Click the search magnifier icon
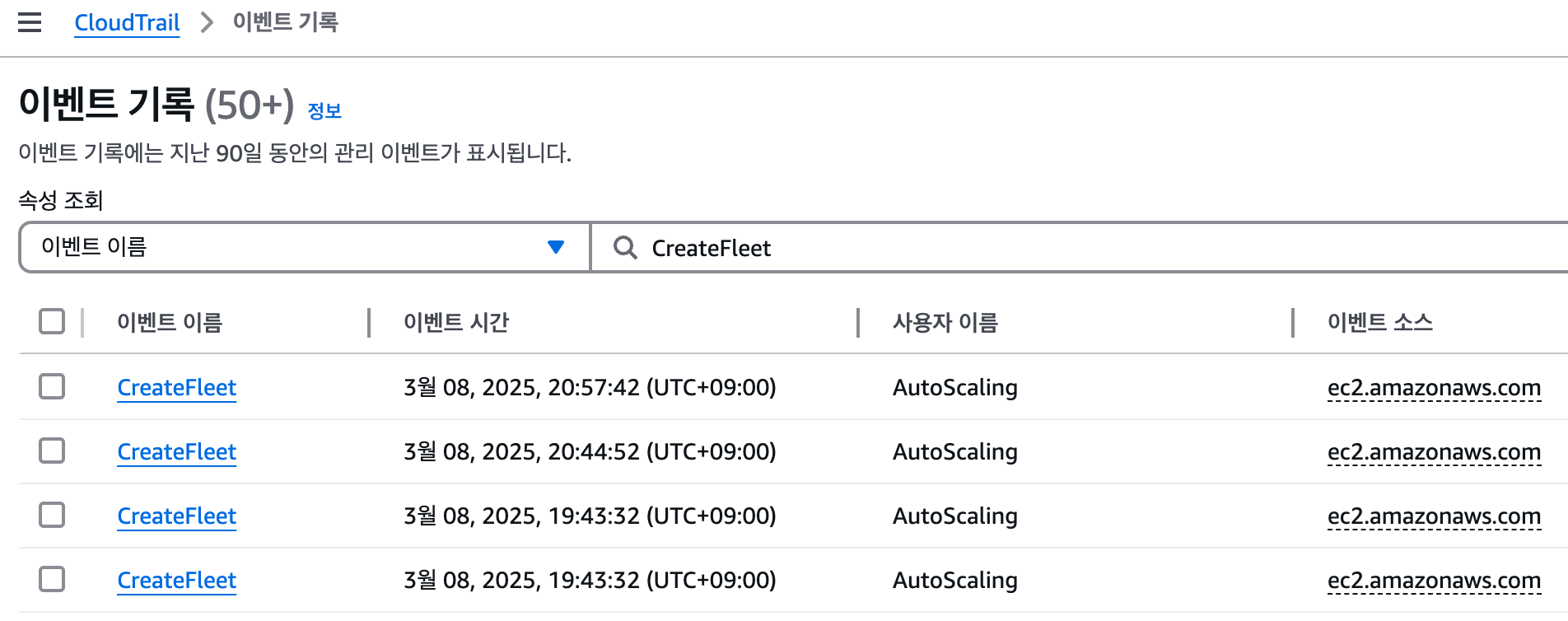1568x621 pixels. 625,248
